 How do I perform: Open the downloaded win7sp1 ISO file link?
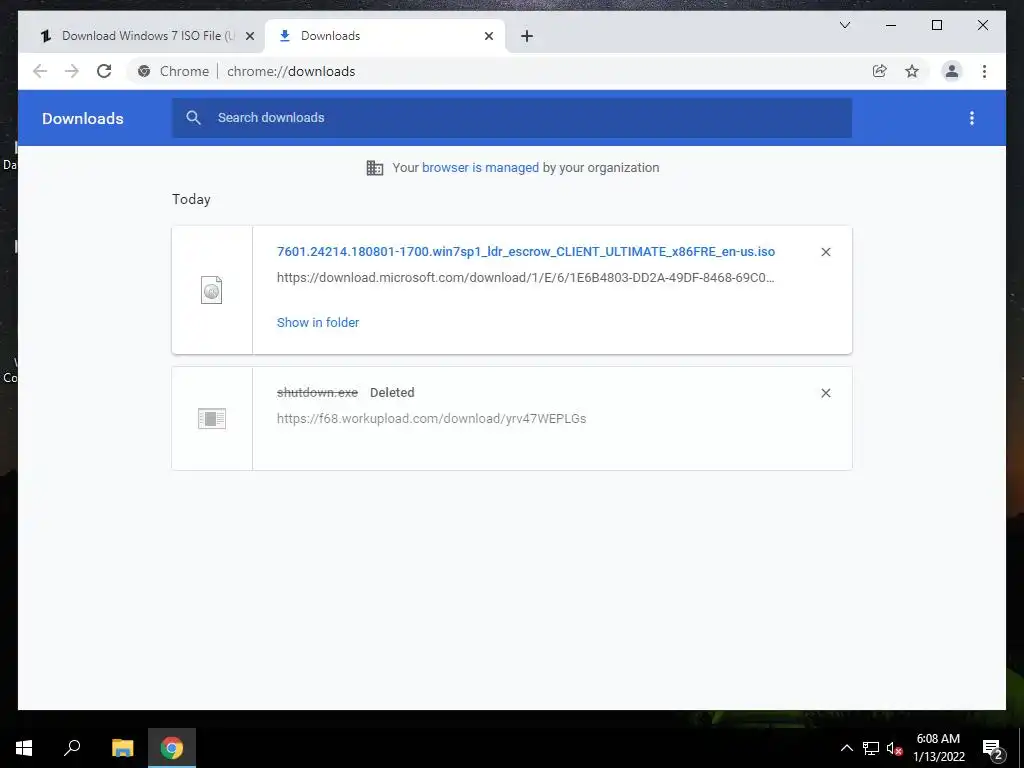click(x=526, y=251)
